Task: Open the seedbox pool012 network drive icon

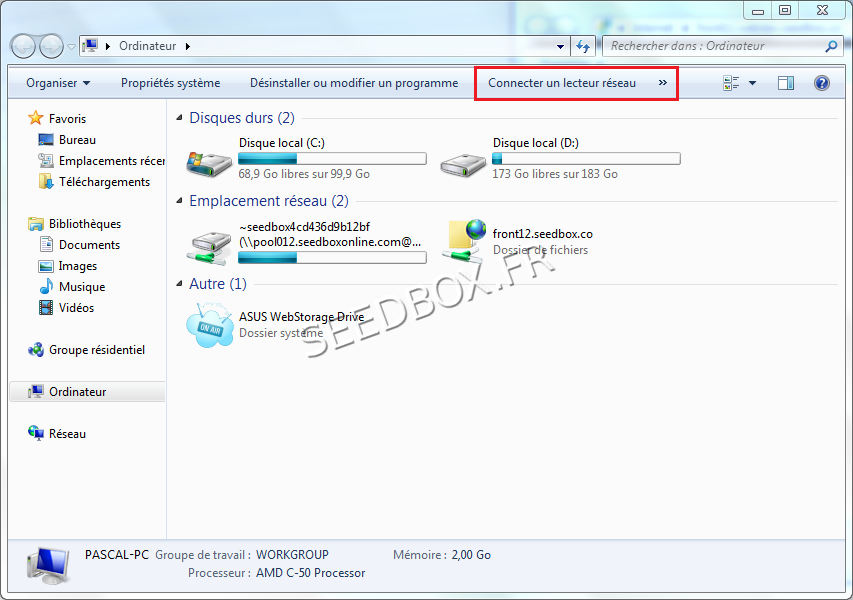Action: (x=208, y=241)
